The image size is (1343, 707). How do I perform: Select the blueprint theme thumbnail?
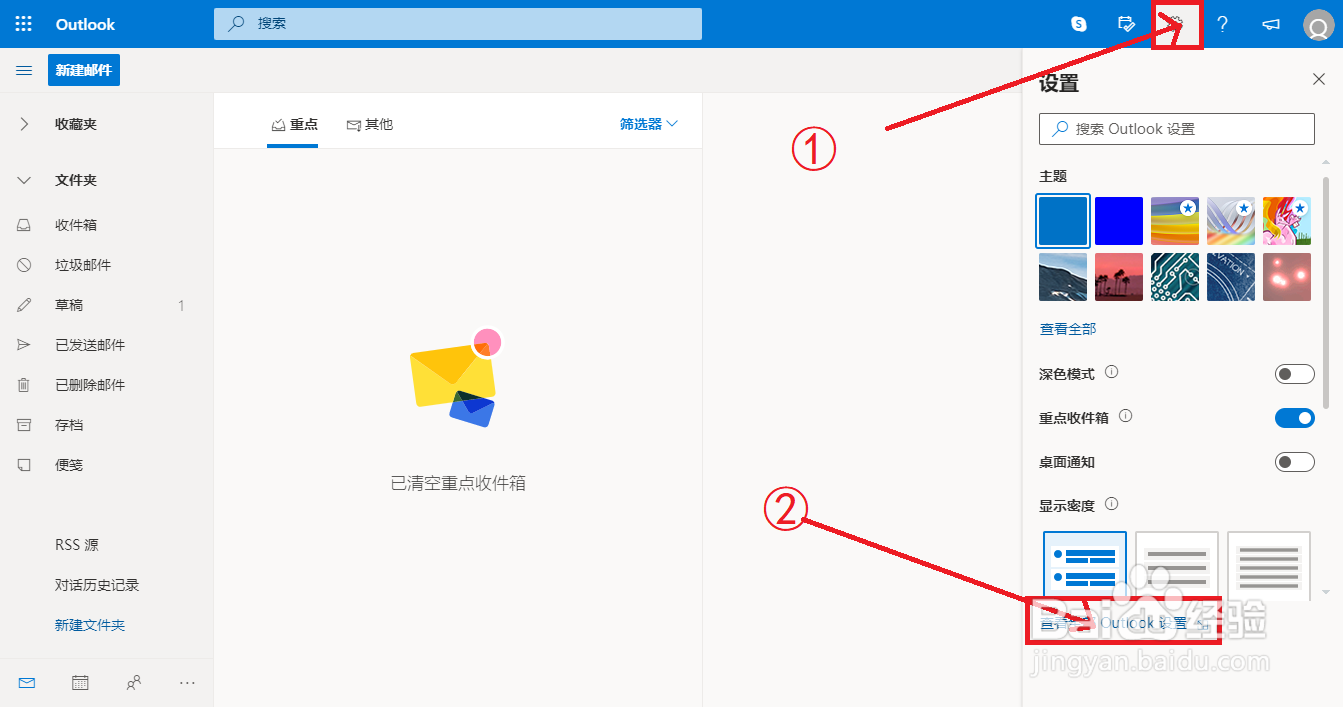(1231, 277)
